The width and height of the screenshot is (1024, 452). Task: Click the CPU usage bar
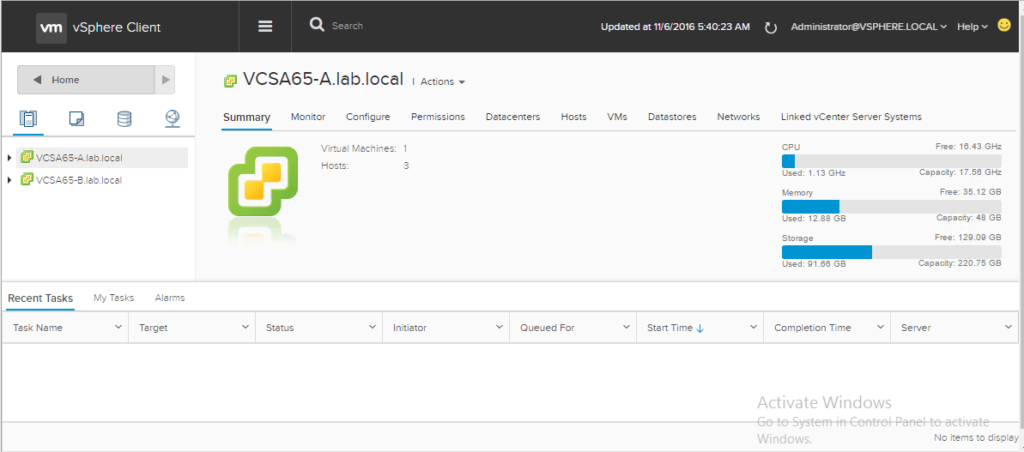[x=891, y=161]
